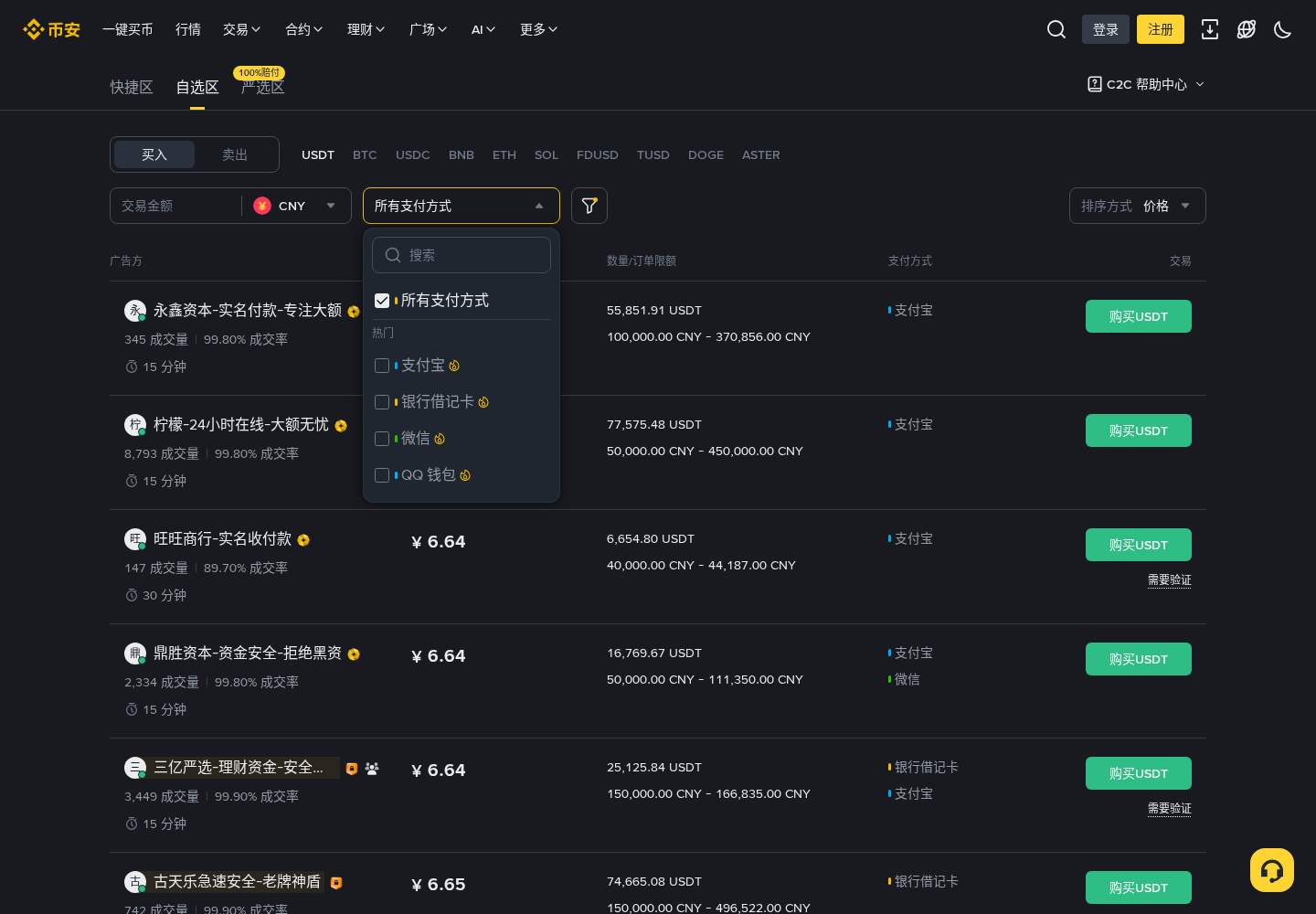Click the 交易金额 amount input field
1316x914 pixels.
[175, 206]
